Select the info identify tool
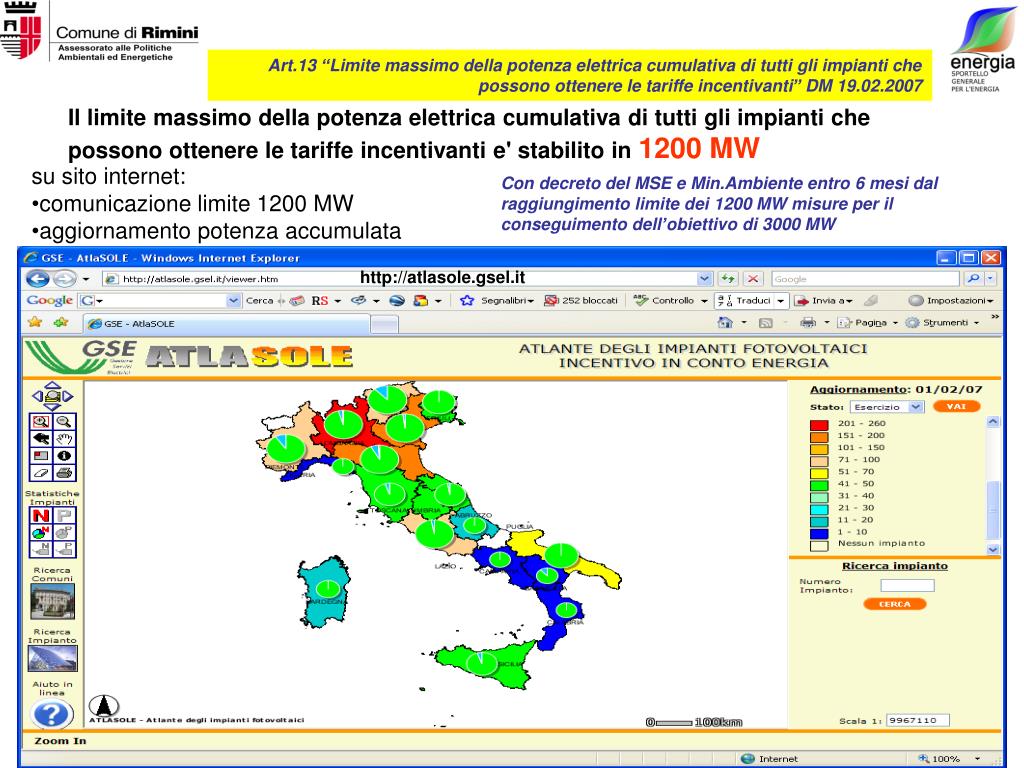 (63, 456)
